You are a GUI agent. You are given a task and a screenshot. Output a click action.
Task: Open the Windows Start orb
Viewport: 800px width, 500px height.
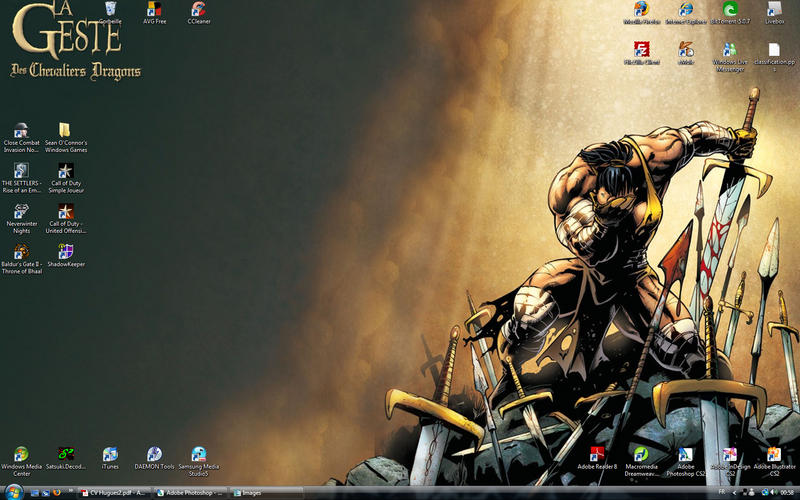(14, 492)
